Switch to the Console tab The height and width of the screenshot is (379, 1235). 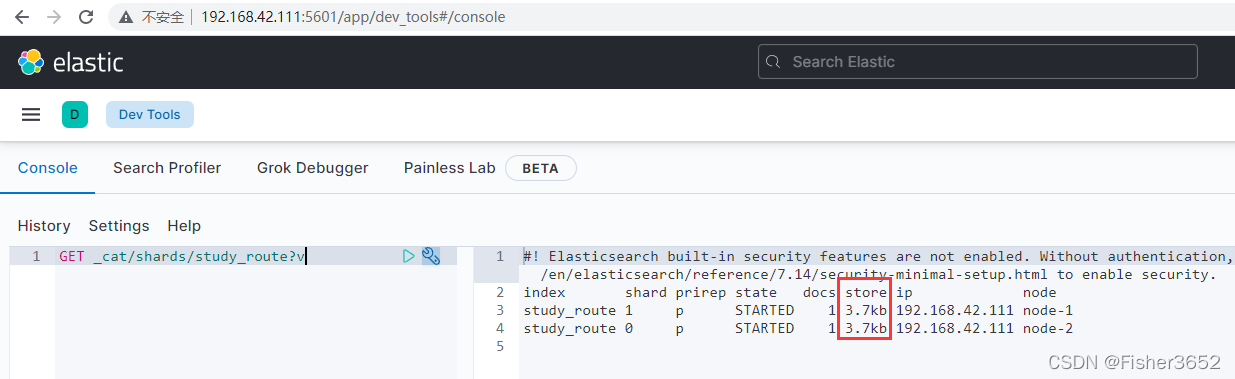pos(48,168)
